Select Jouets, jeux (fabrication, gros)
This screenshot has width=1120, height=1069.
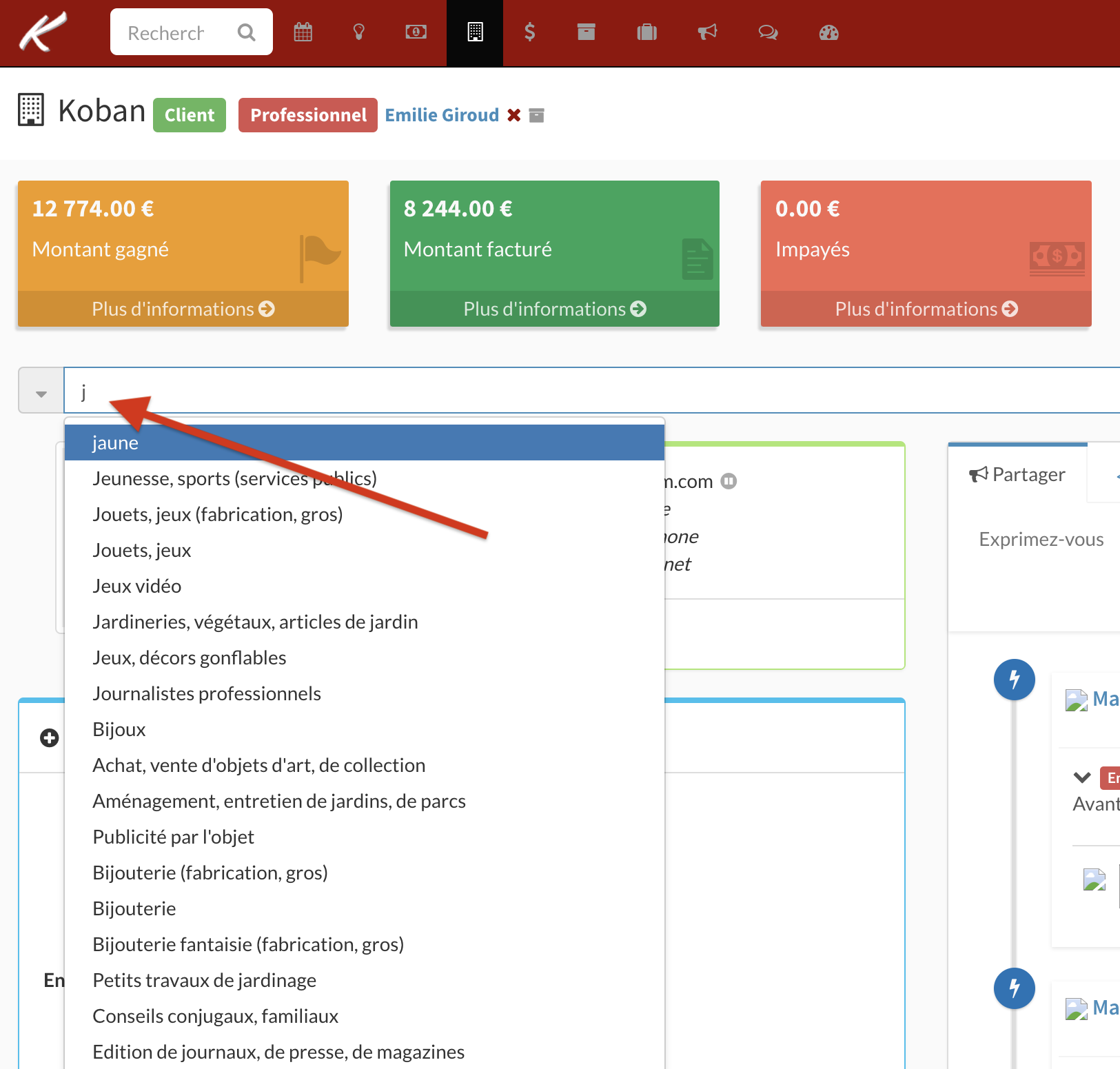(365, 514)
